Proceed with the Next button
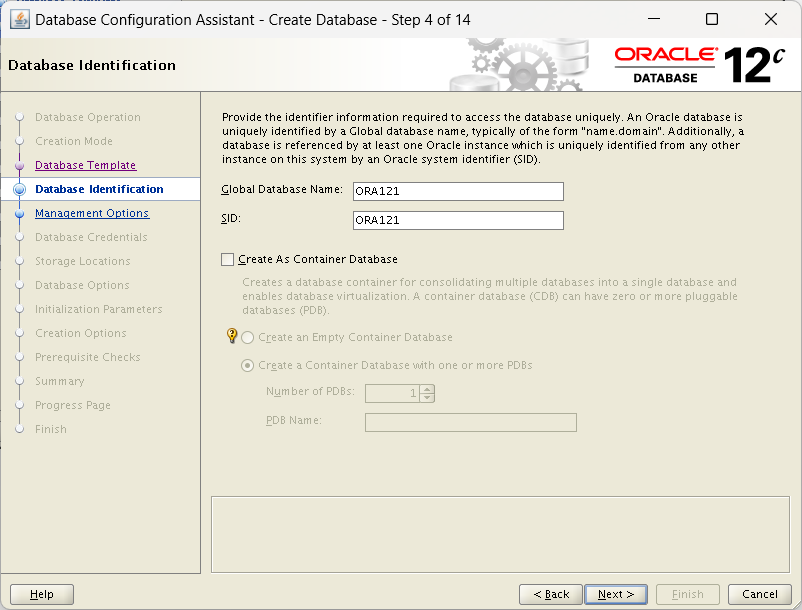 [616, 594]
